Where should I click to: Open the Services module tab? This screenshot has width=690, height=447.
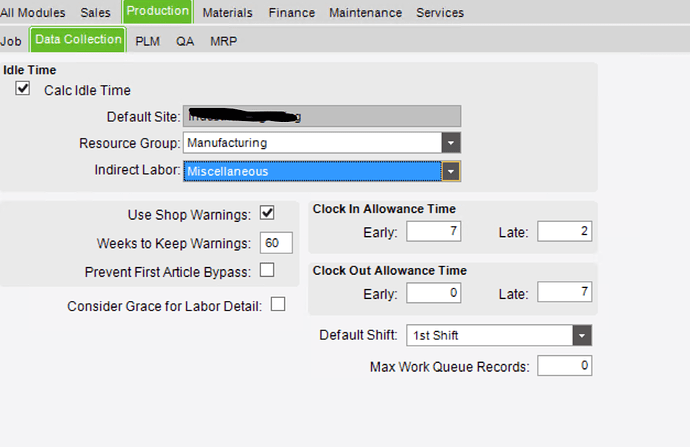440,13
